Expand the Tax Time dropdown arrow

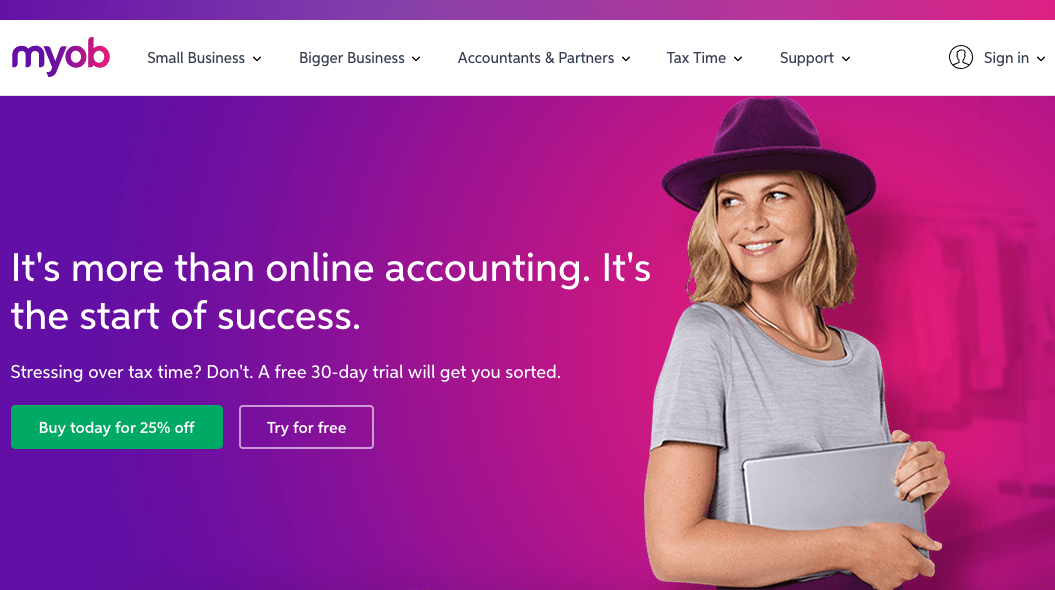pos(737,59)
